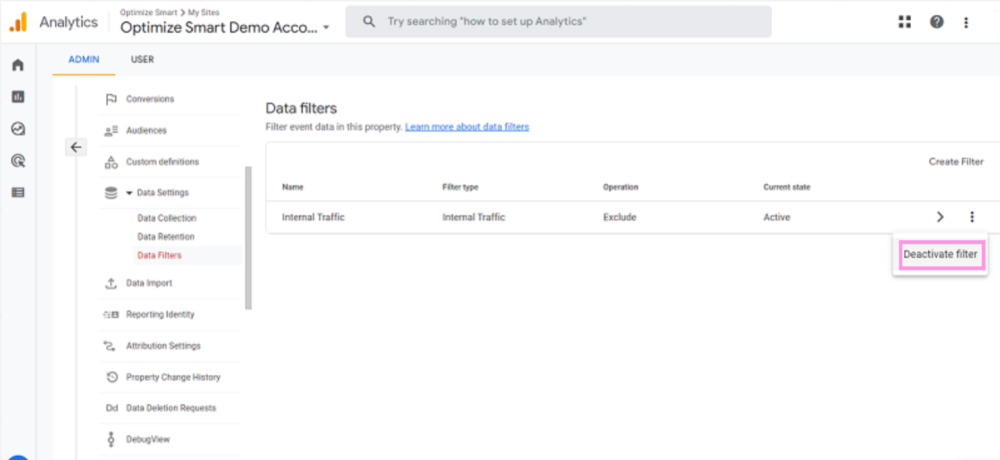Screen dimensions: 1000x460
Task: Switch to the USER tab
Action: pyautogui.click(x=142, y=60)
